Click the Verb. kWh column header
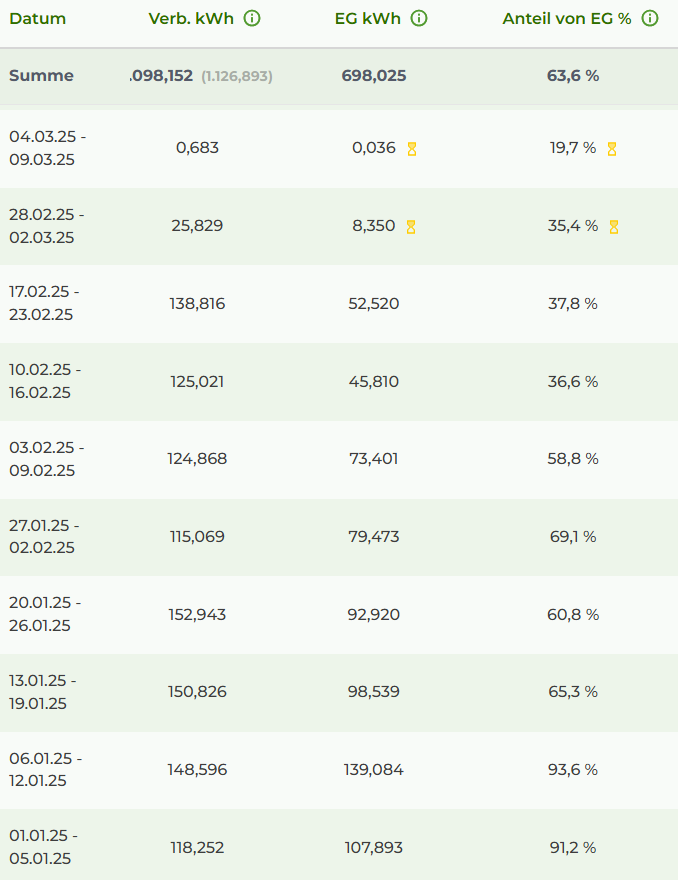This screenshot has height=880, width=678. pos(191,19)
